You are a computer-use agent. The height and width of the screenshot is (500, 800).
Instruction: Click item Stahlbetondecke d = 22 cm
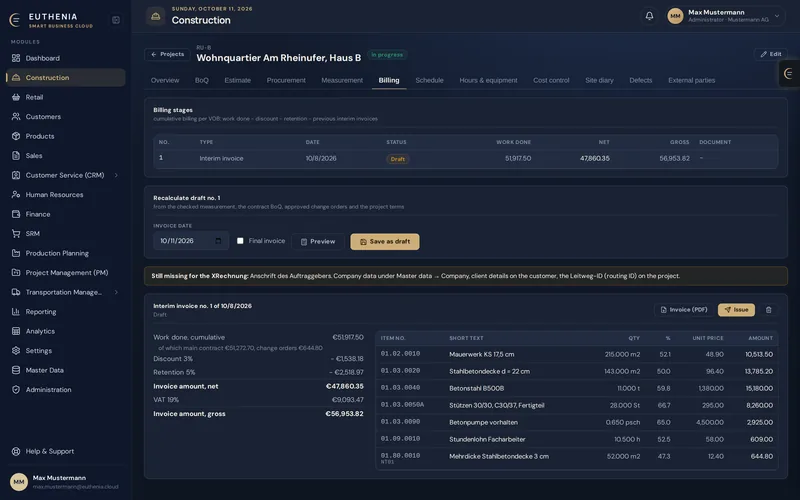click(577, 371)
